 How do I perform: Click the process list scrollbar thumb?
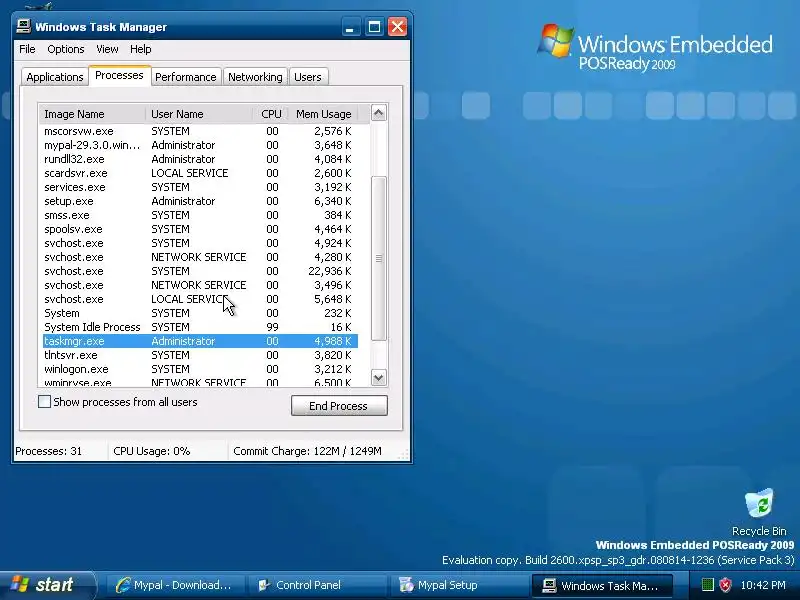point(378,258)
